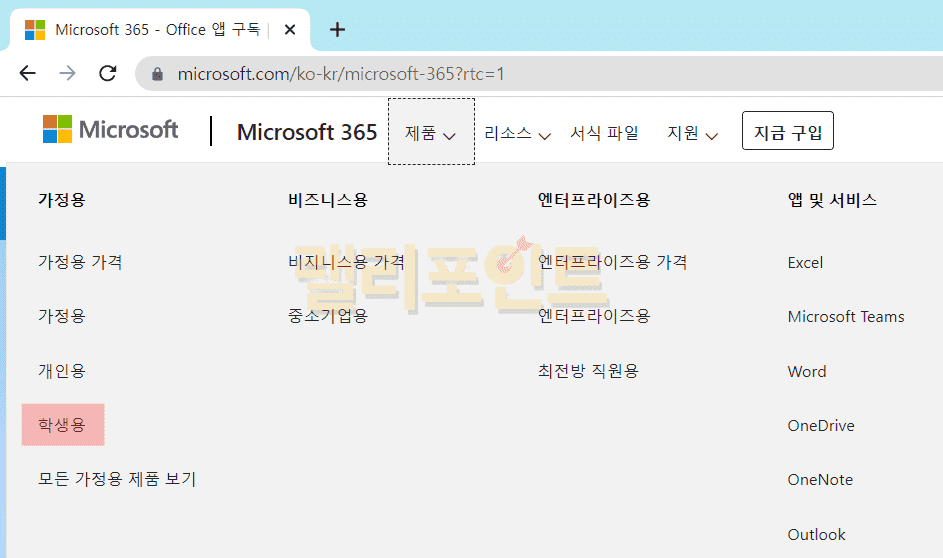The height and width of the screenshot is (558, 943).
Task: Close the Microsoft 365 browser tab
Action: coord(290,29)
